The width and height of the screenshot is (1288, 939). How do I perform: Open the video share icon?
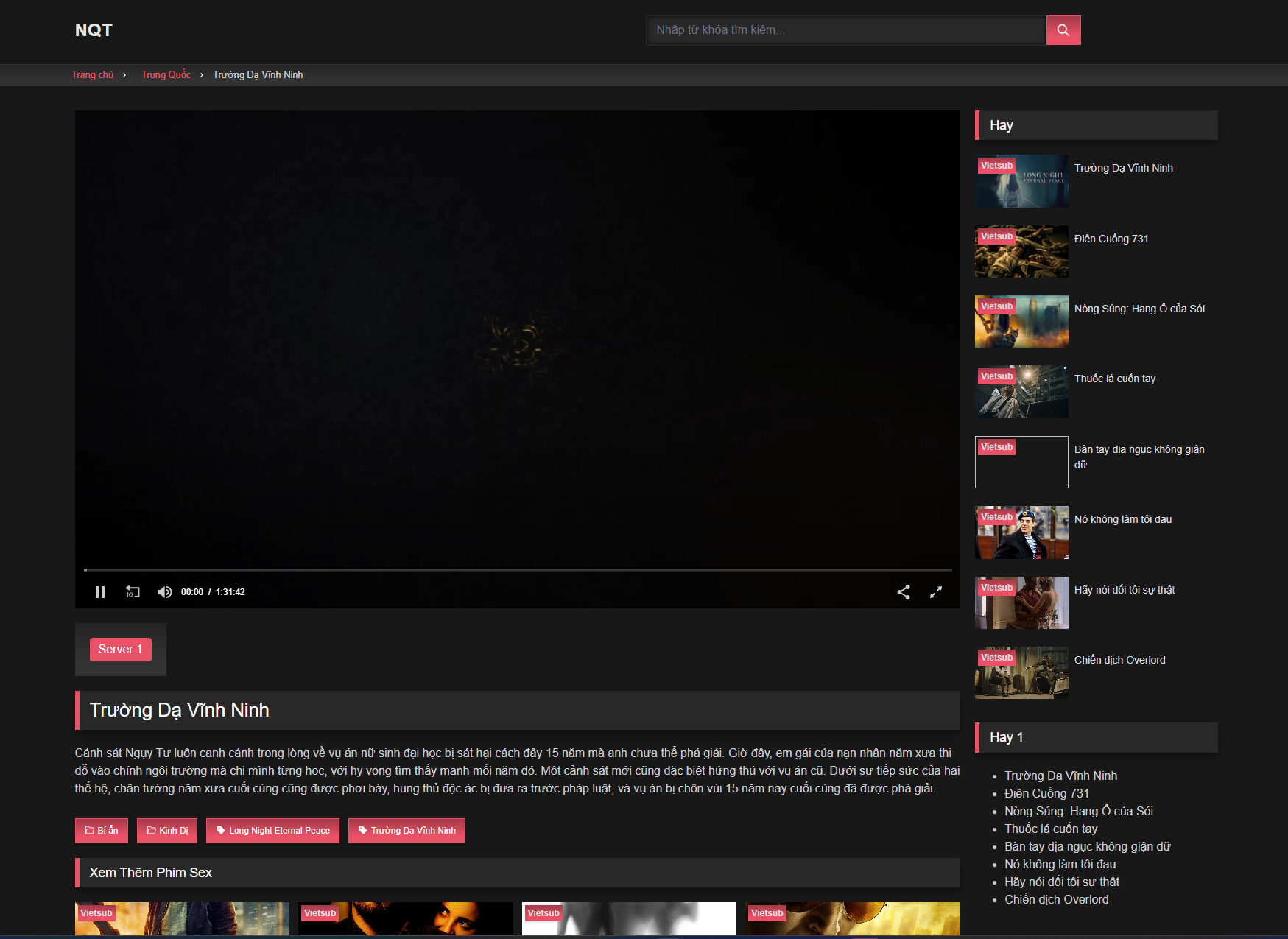click(904, 592)
